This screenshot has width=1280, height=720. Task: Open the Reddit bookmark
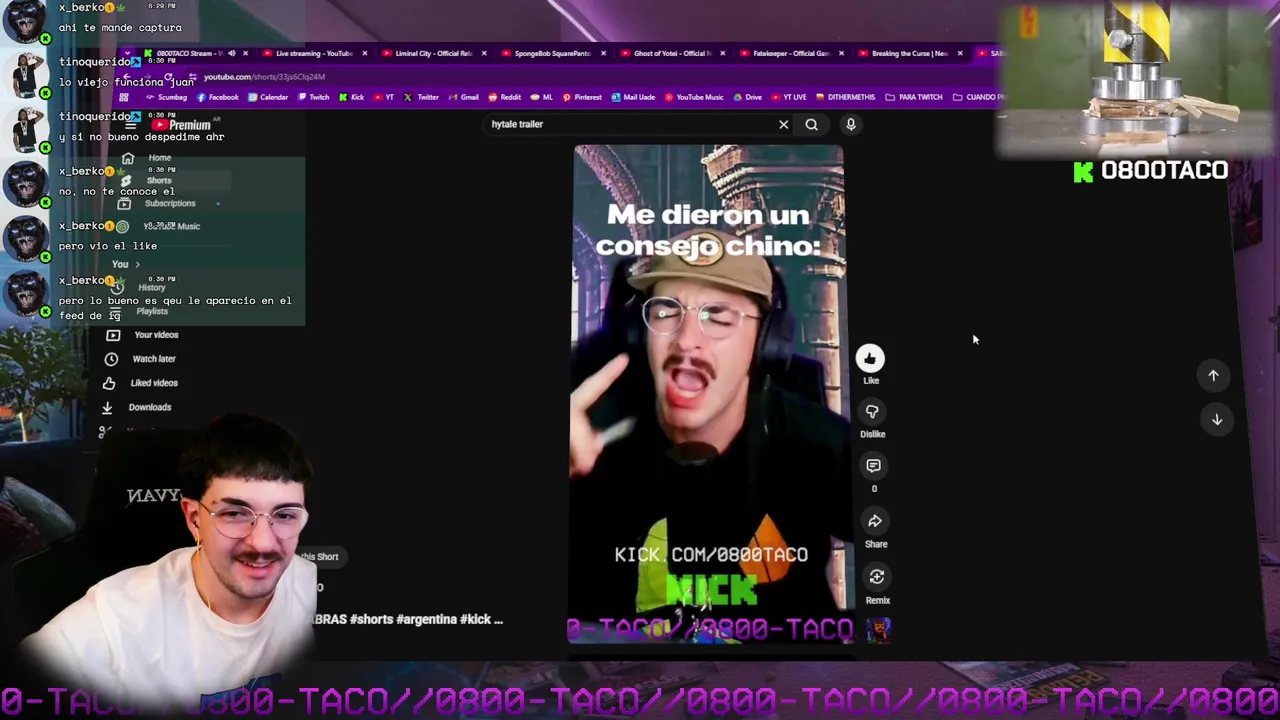(505, 97)
